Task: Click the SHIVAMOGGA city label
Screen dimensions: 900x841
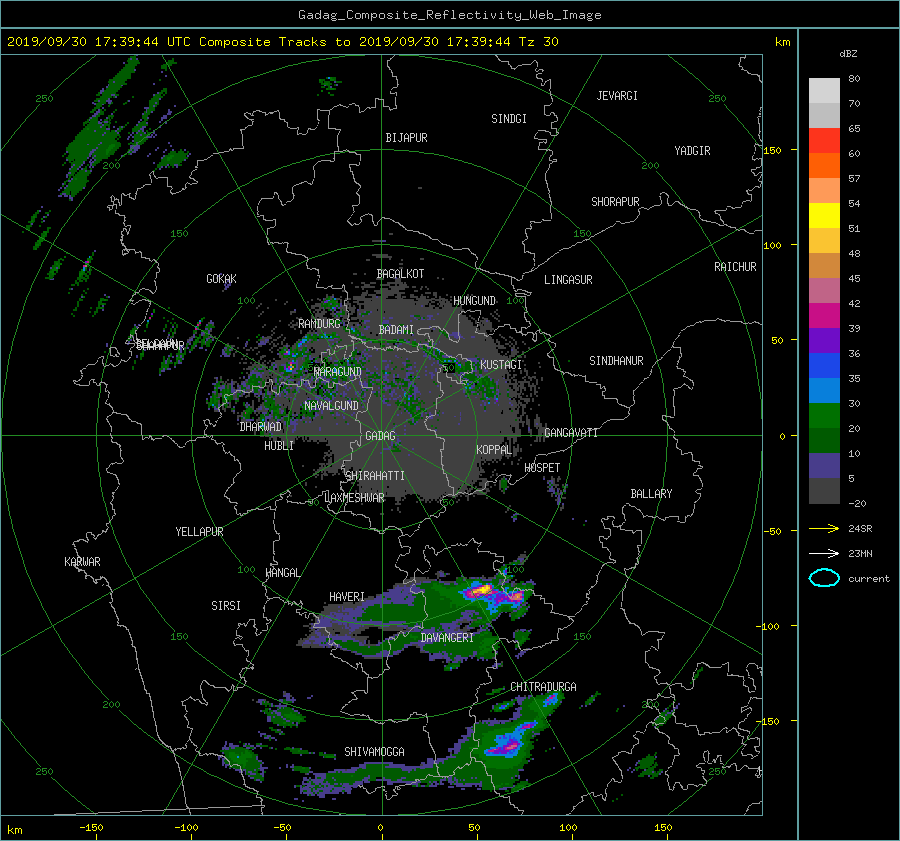Action: coord(374,752)
